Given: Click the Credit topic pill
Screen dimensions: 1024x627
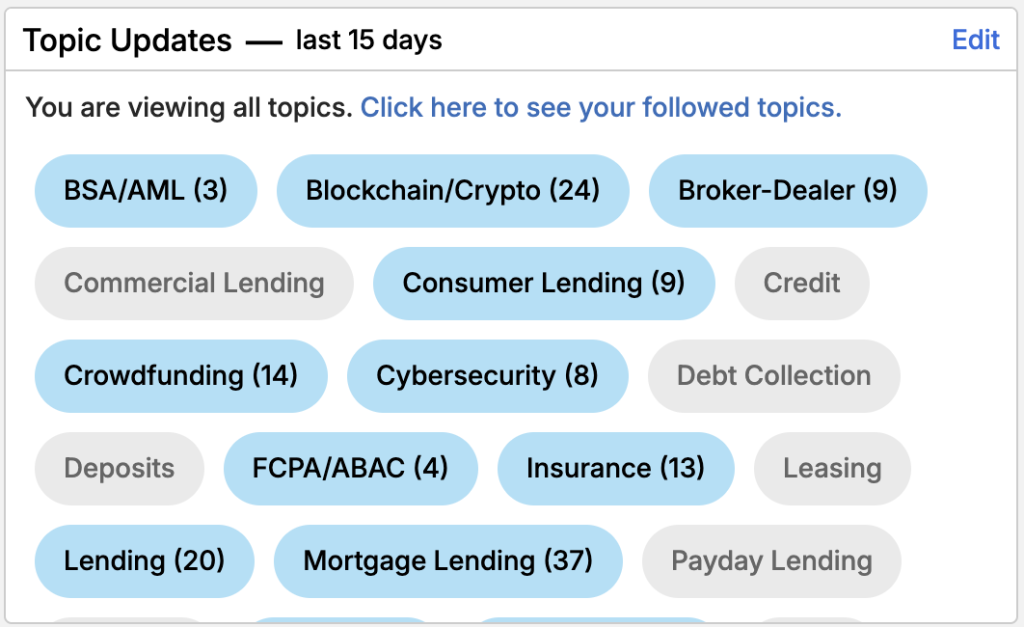Looking at the screenshot, I should point(801,283).
